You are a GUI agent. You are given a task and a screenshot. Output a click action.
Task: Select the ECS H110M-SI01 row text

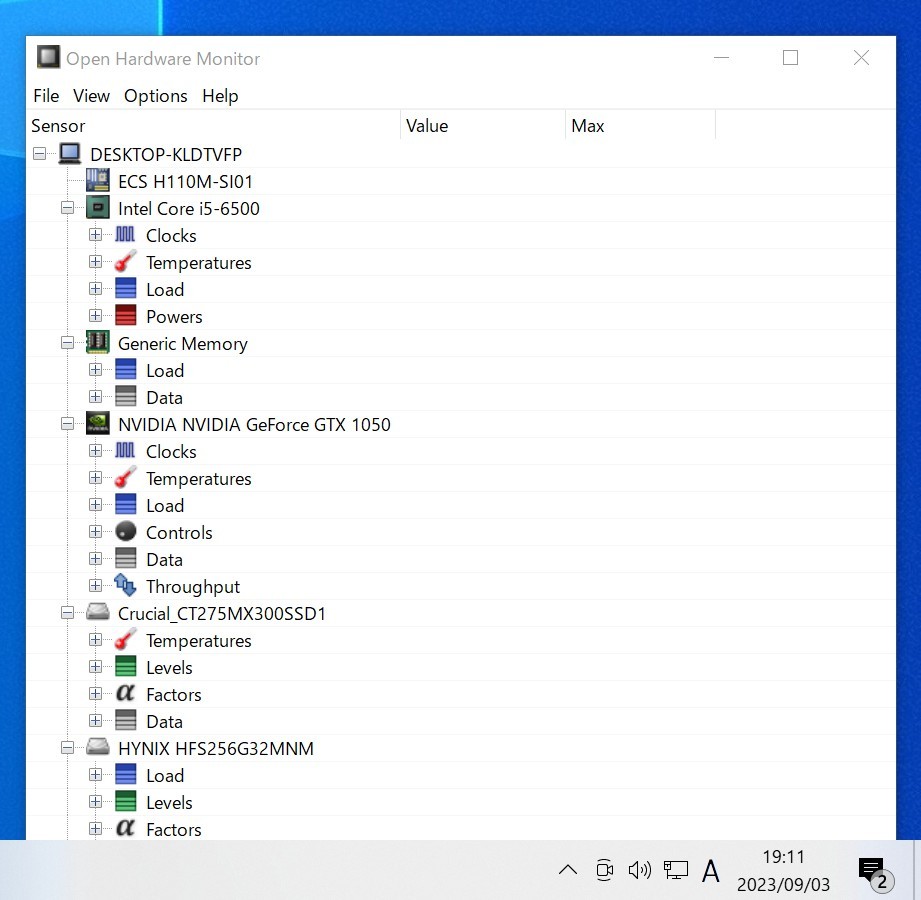(x=185, y=182)
